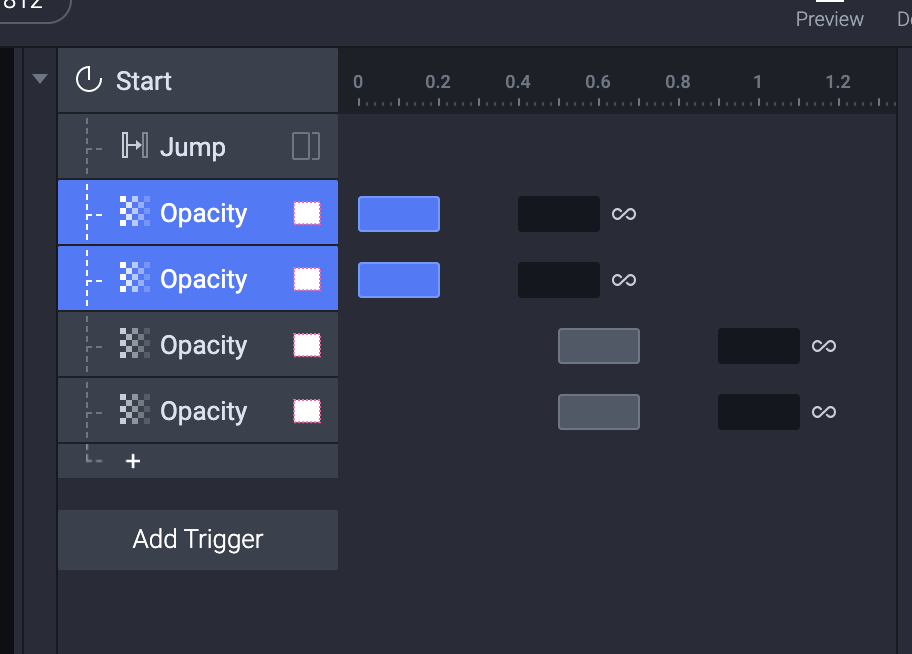Collapse the Start trigger with the triangle
This screenshot has height=654, width=912.
40,78
